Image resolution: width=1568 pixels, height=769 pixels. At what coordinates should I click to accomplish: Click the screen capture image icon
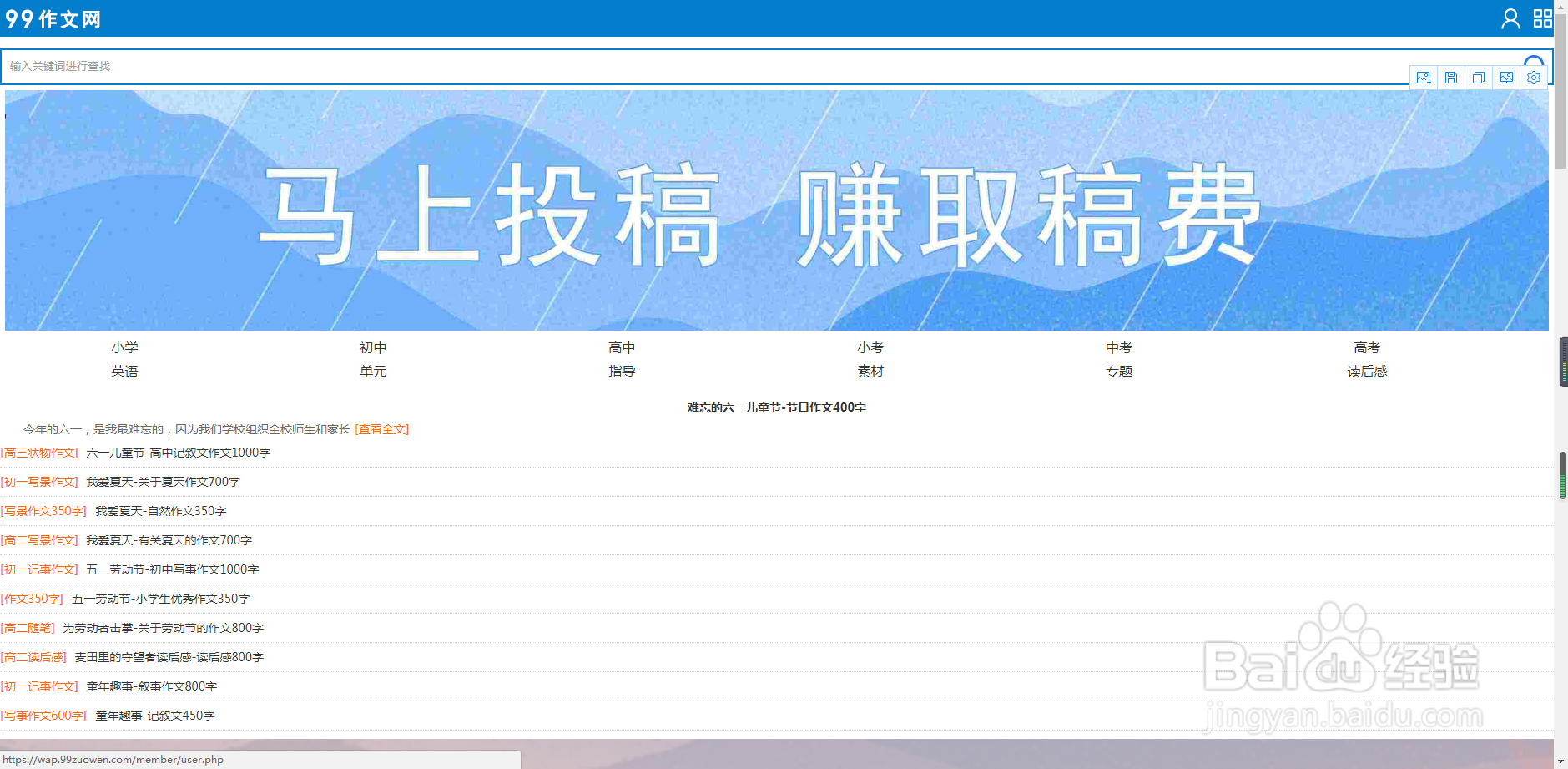[x=1506, y=77]
